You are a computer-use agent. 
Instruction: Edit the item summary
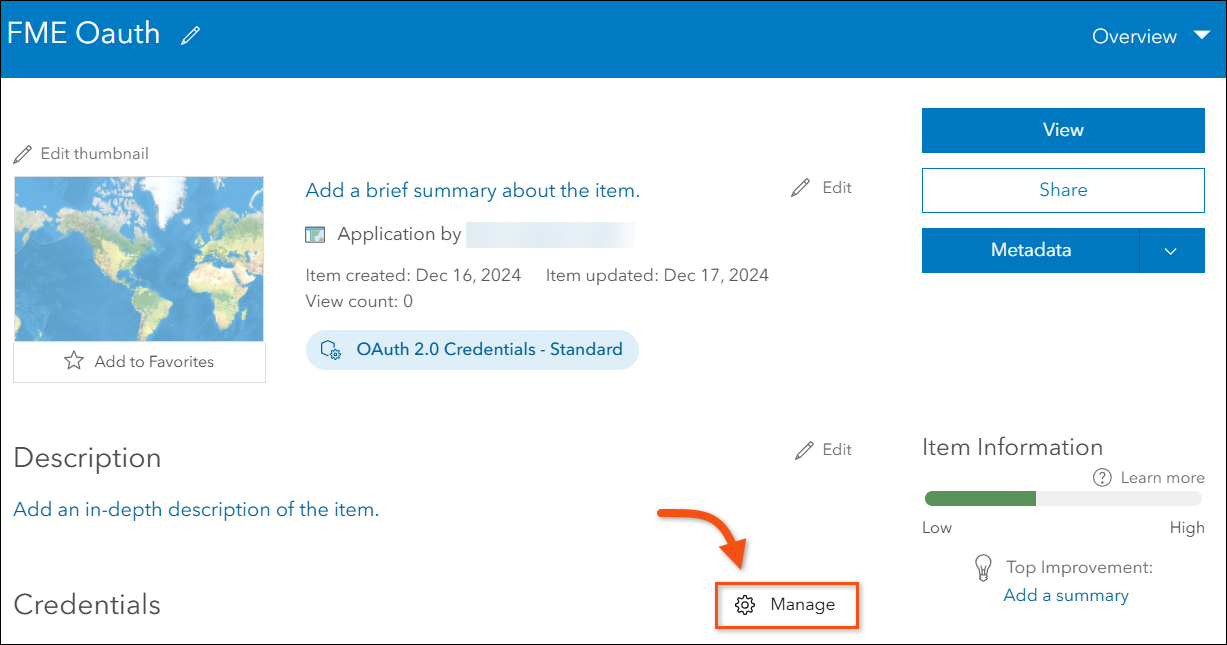click(x=821, y=187)
